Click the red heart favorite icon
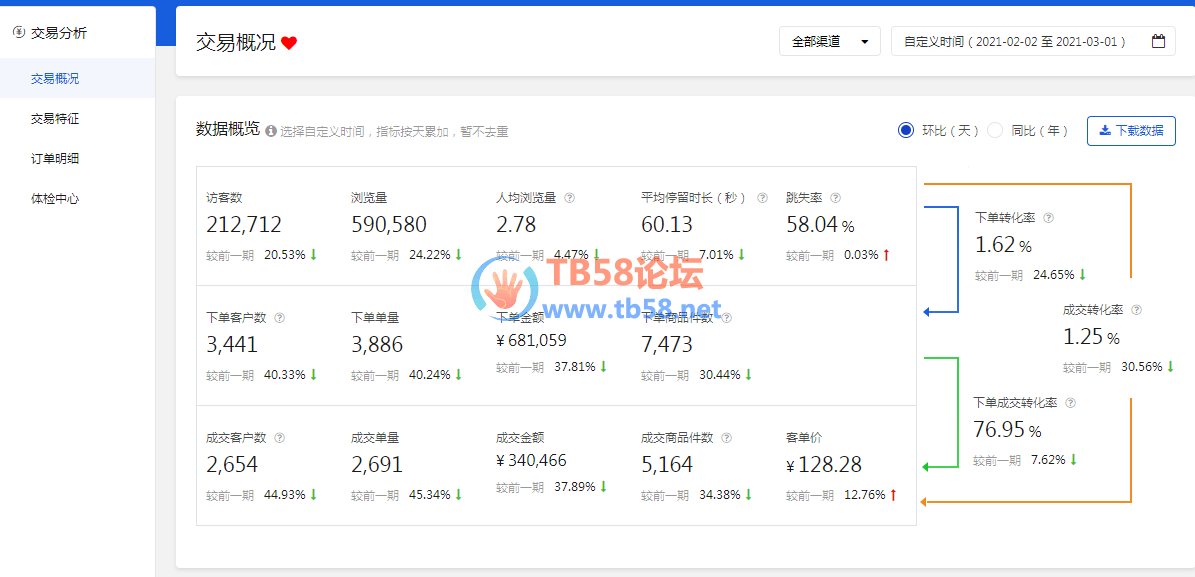 coord(289,43)
